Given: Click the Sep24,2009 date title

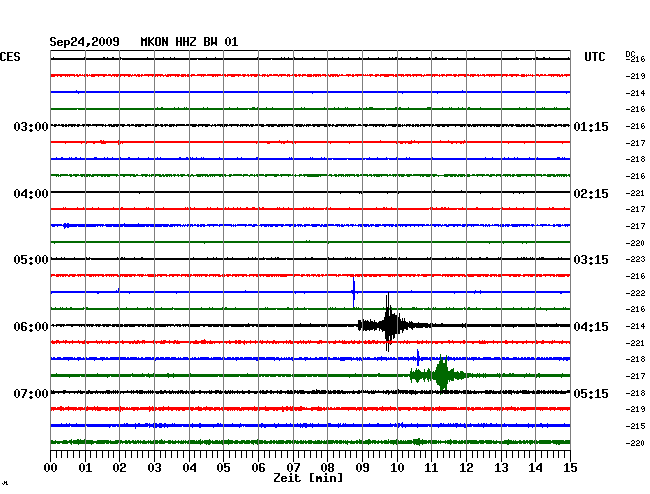Looking at the screenshot, I should [x=84, y=42].
